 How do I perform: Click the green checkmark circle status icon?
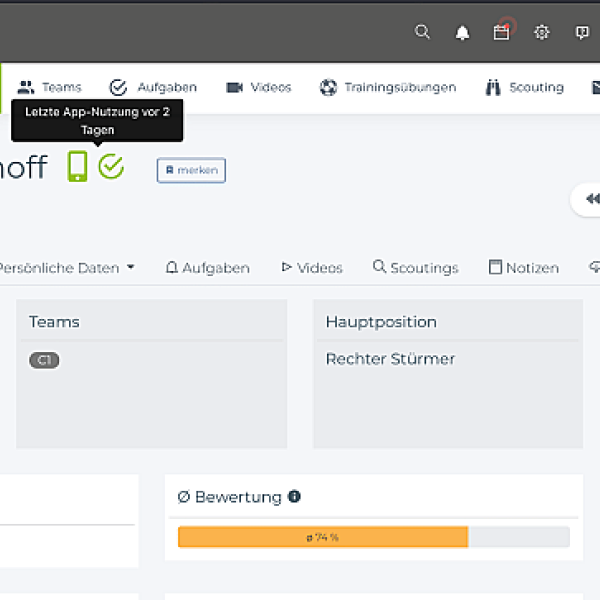111,166
